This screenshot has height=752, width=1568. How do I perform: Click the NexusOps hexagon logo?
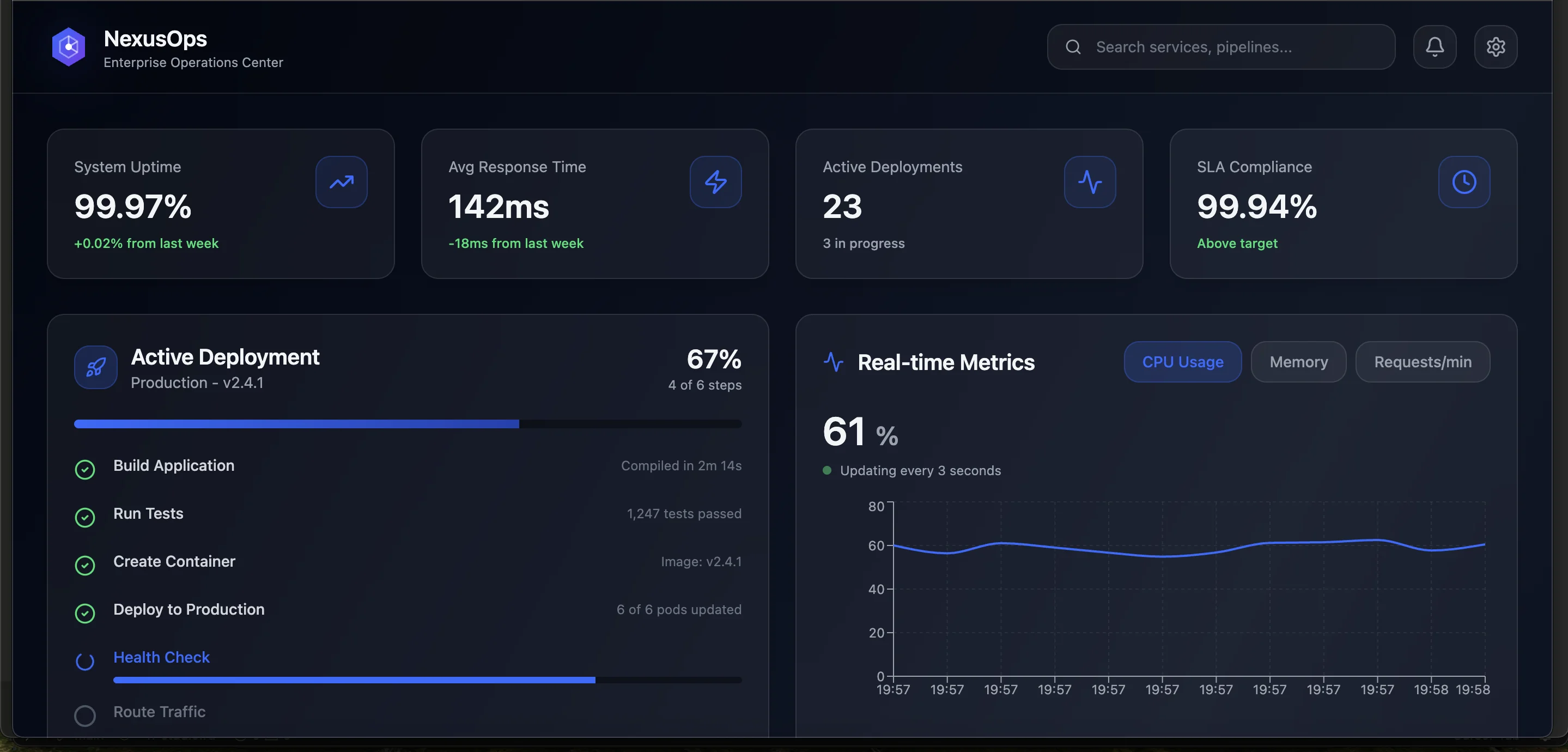(x=68, y=46)
